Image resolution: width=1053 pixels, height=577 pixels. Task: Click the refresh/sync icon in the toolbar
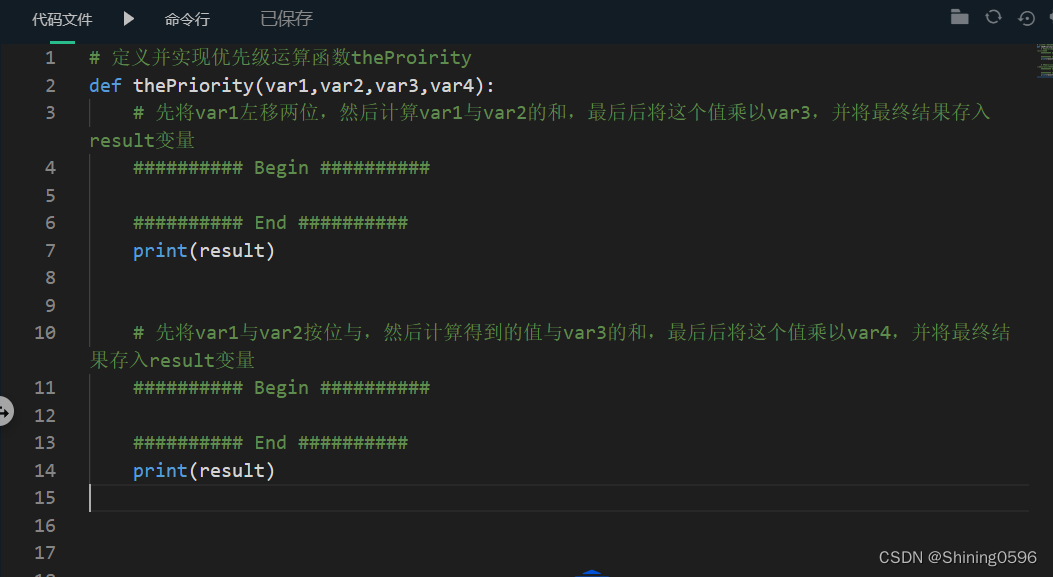[993, 16]
